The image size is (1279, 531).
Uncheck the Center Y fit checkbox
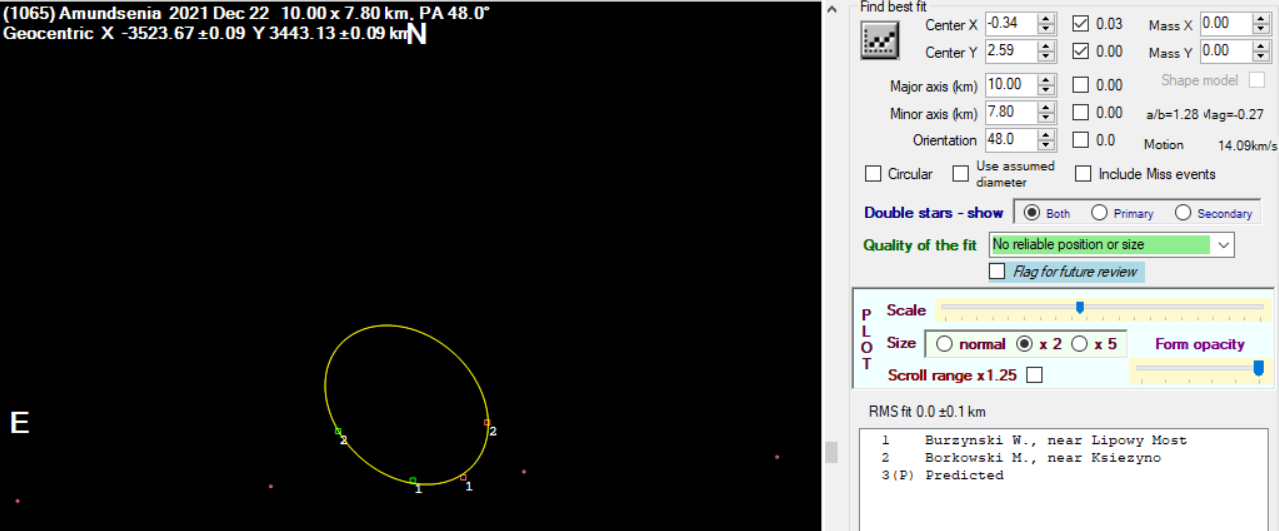[x=1080, y=51]
